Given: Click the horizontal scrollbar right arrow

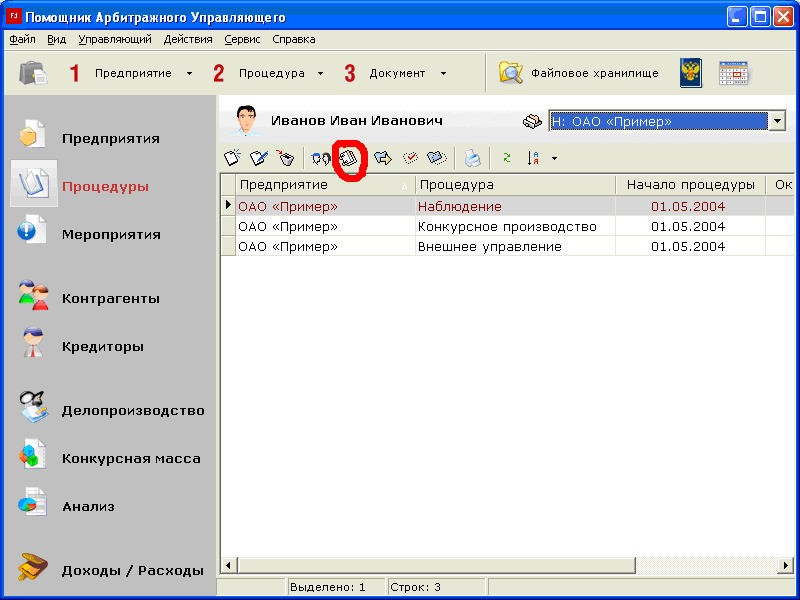Looking at the screenshot, I should click(787, 565).
